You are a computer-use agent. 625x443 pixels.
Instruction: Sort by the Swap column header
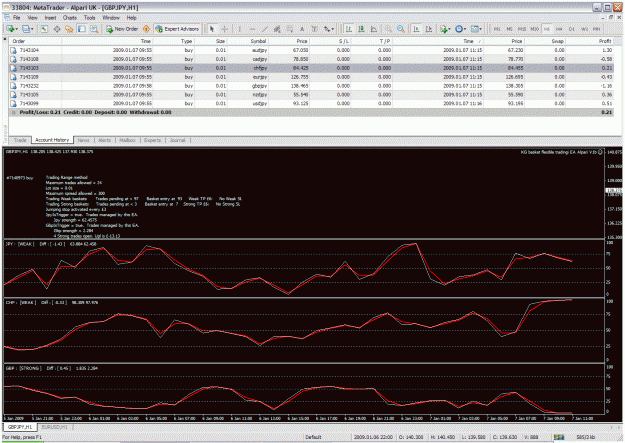(557, 41)
